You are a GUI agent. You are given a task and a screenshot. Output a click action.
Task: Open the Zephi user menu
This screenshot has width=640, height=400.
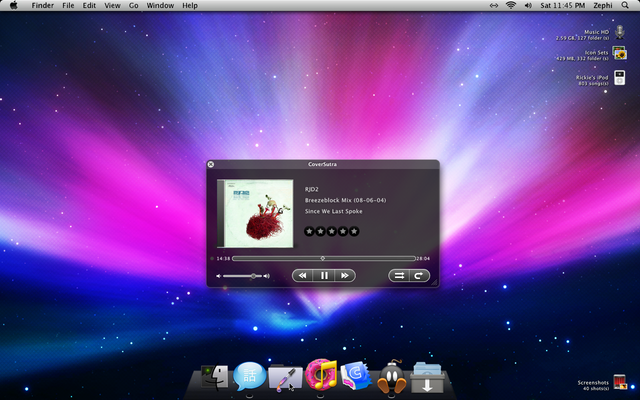pyautogui.click(x=603, y=5)
